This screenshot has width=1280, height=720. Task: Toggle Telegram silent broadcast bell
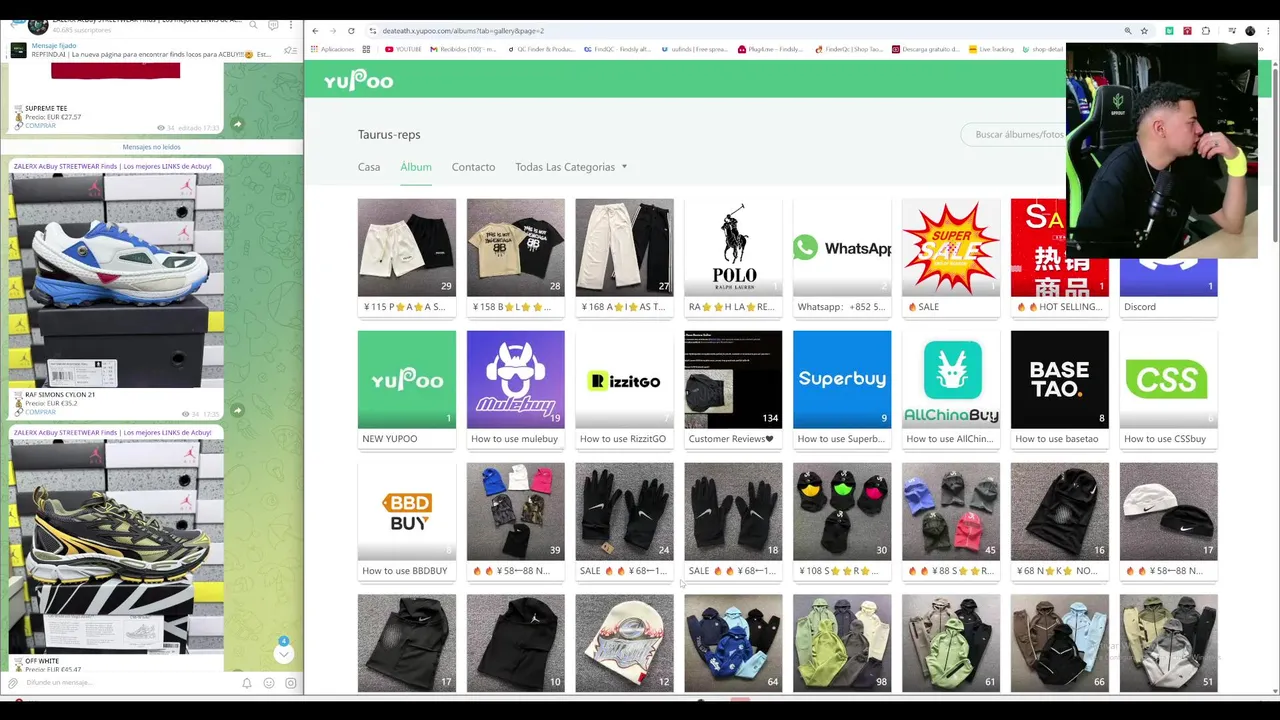247,683
